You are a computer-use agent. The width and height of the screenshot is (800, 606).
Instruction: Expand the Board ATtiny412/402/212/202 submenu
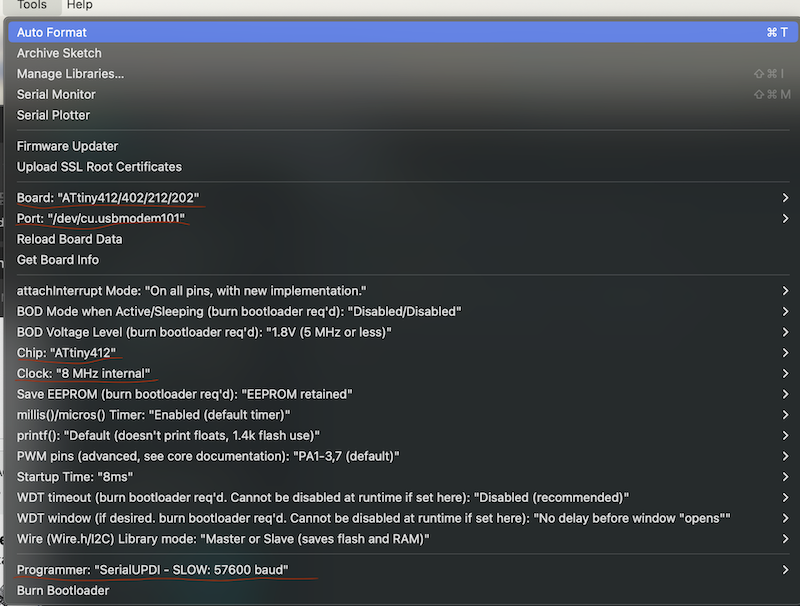108,198
